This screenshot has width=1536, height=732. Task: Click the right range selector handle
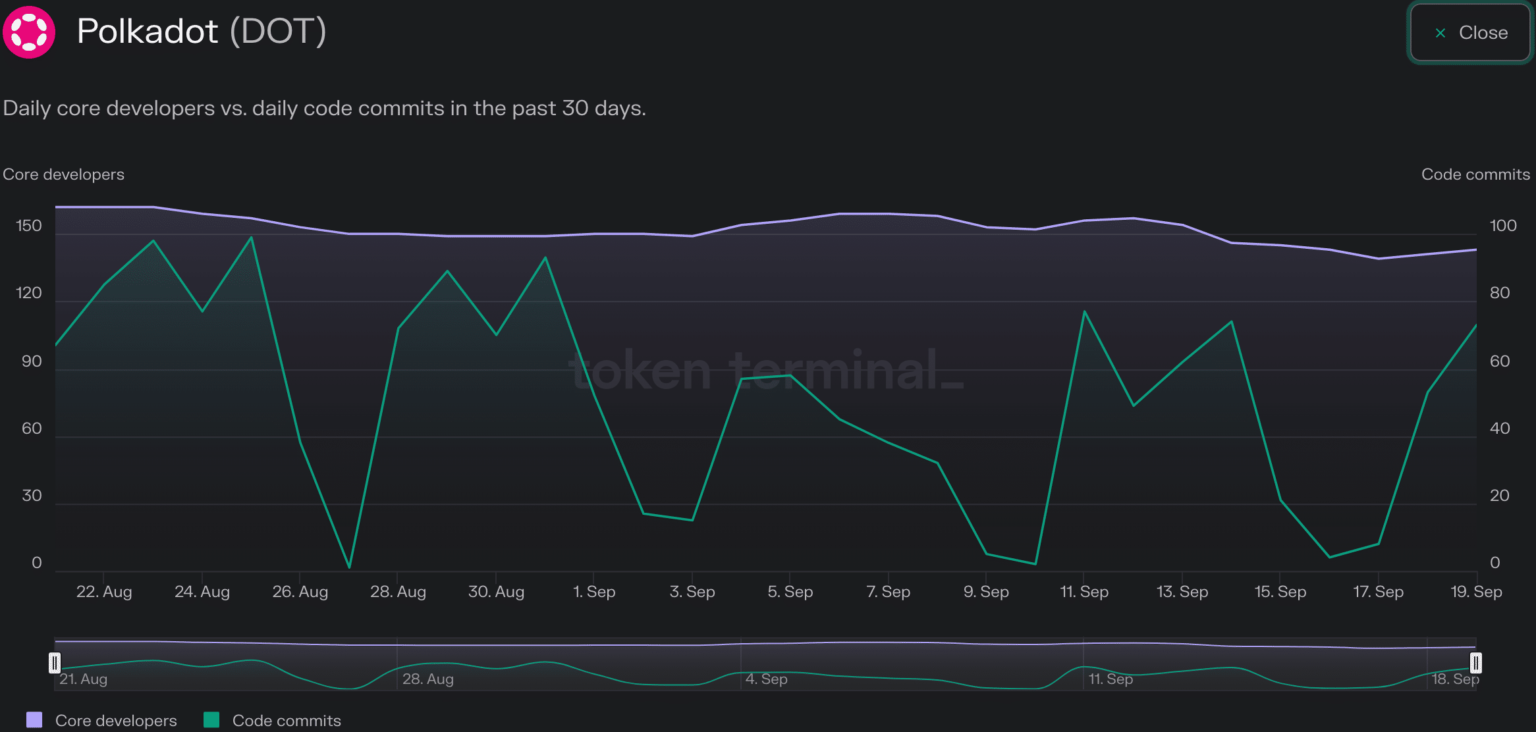(1475, 663)
